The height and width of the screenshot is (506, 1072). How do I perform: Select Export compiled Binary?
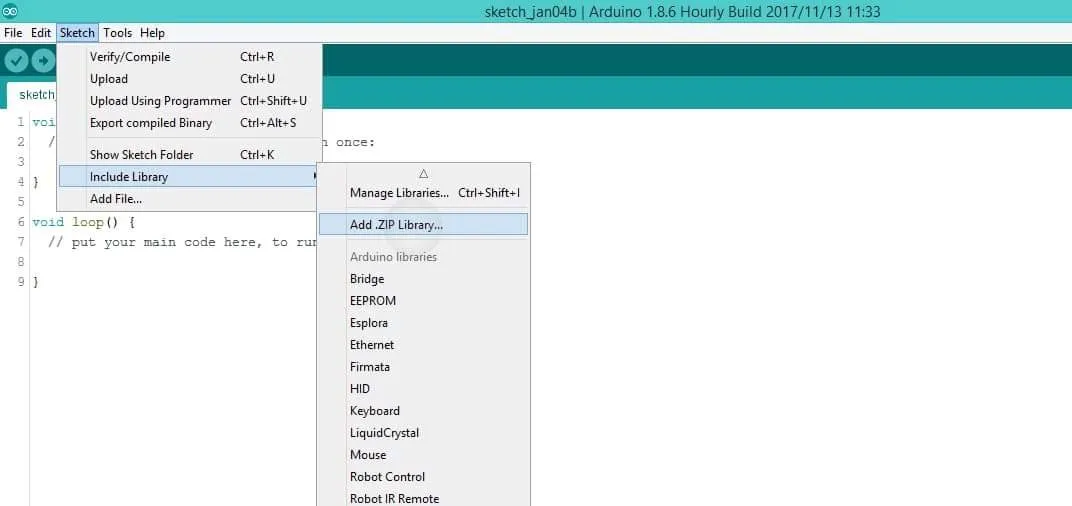pos(189,123)
